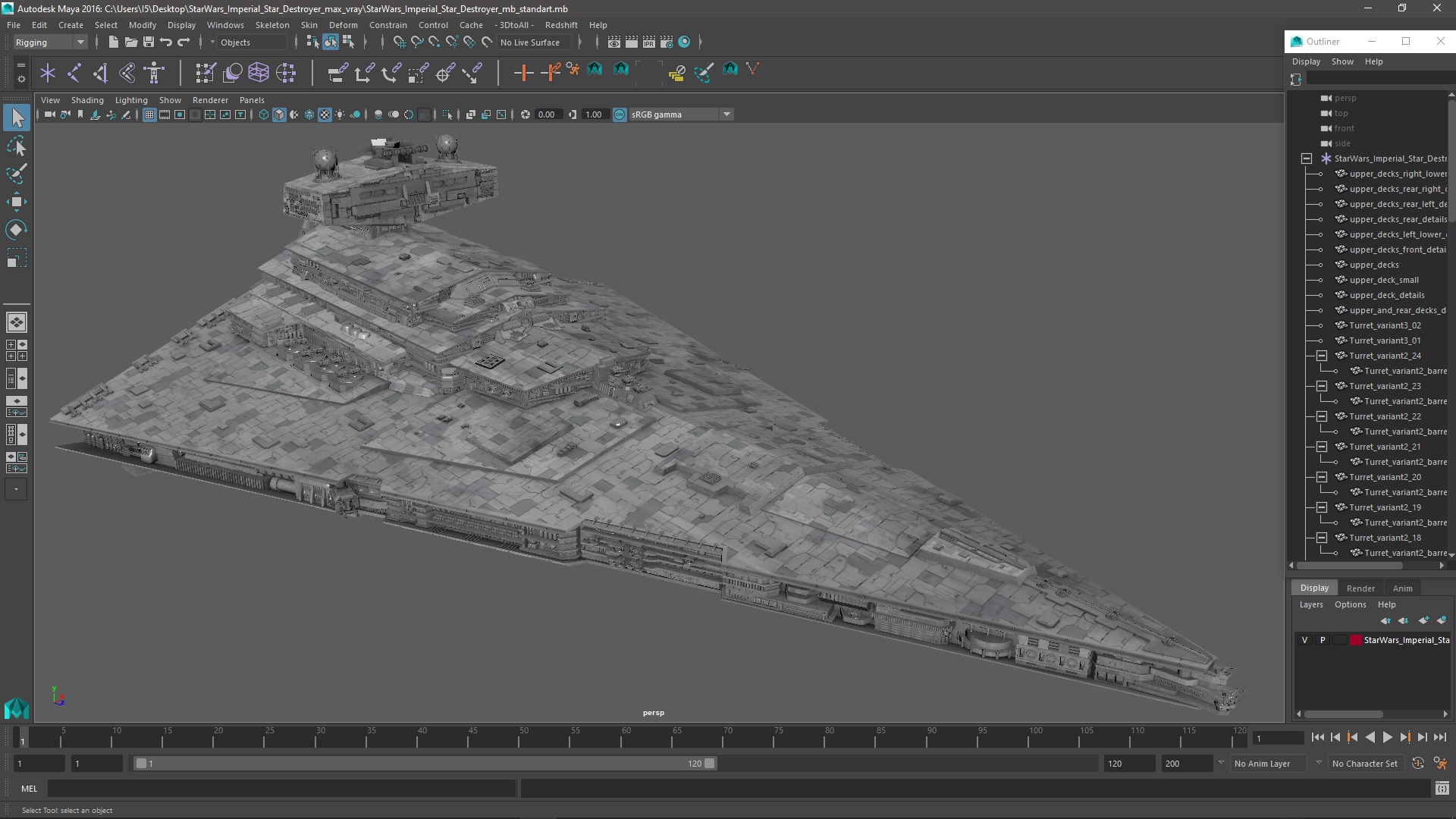Click the play forwards button
The height and width of the screenshot is (819, 1456).
tap(1387, 737)
